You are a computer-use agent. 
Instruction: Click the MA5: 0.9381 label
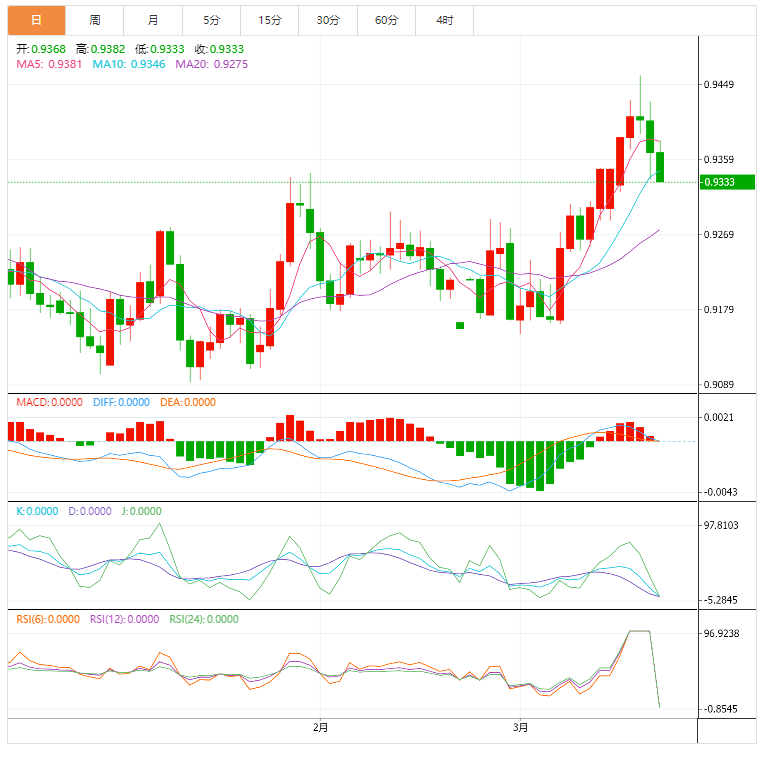(x=49, y=64)
